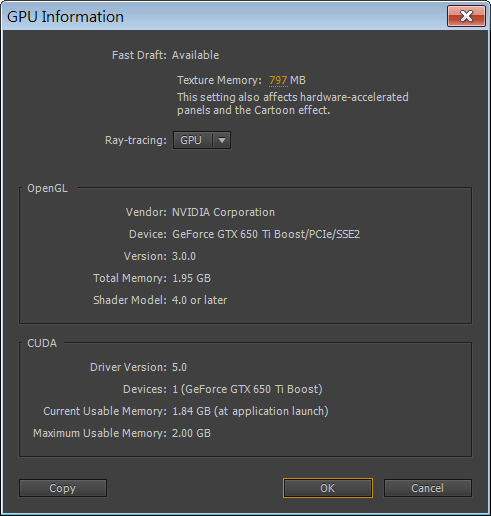Click Cancel to dismiss dialog
This screenshot has height=516, width=491.
tap(428, 488)
